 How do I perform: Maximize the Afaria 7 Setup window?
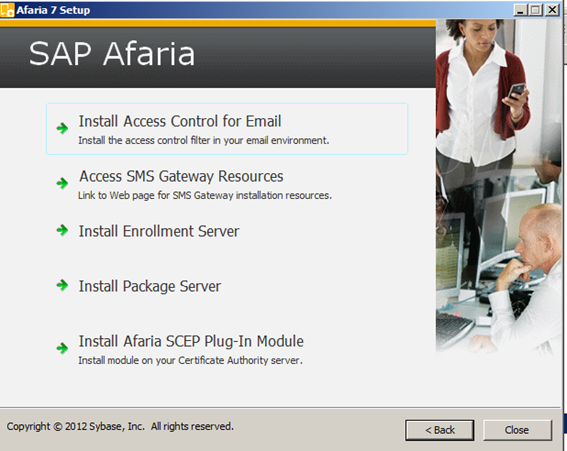536,10
